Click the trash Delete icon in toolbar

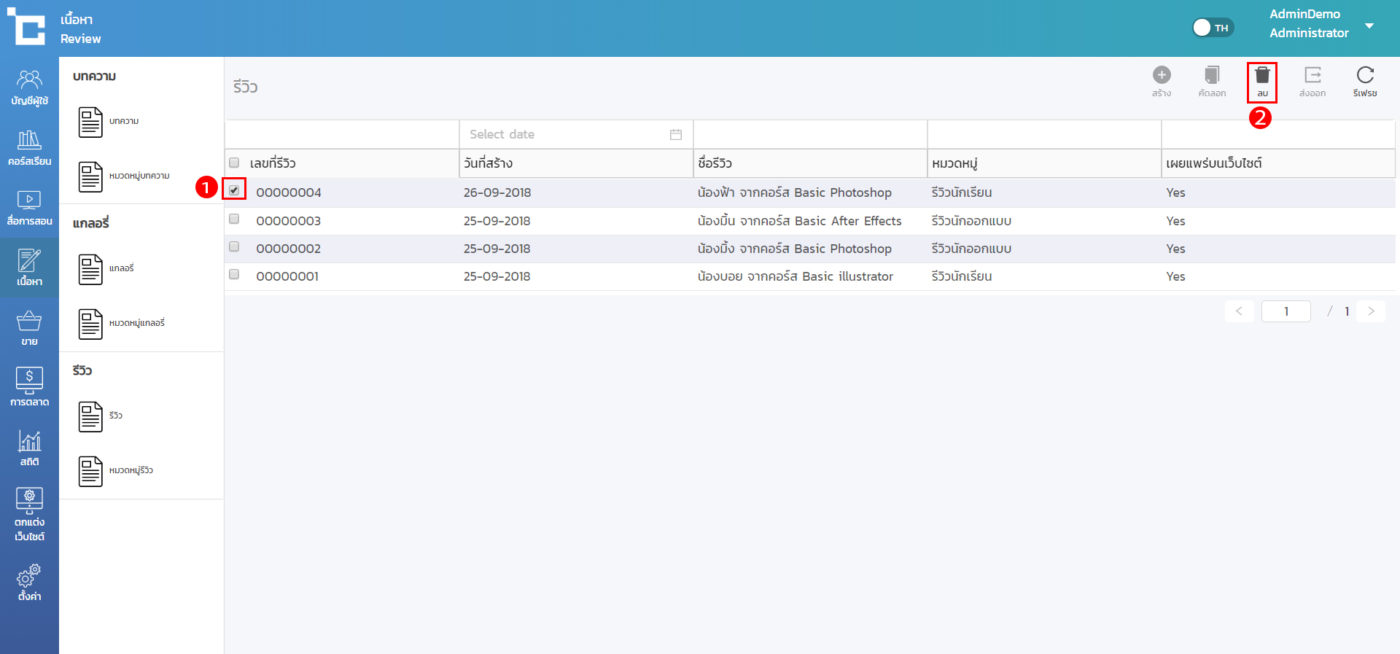click(x=1262, y=76)
